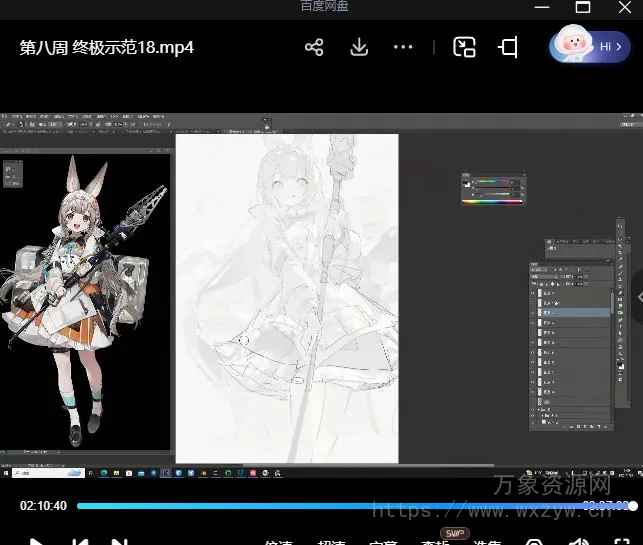Open the 选集 episode list
Viewport: 643px width, 545px height.
click(x=487, y=543)
